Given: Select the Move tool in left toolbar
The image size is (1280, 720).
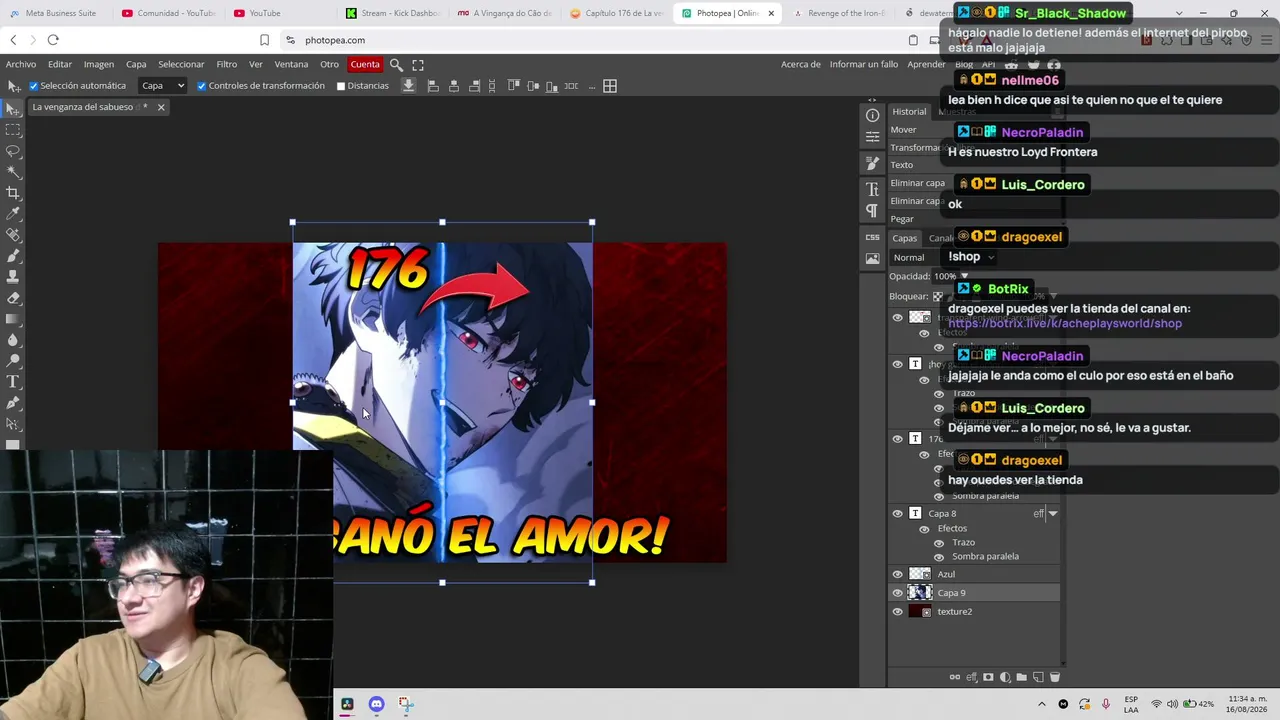Looking at the screenshot, I should click(13, 109).
